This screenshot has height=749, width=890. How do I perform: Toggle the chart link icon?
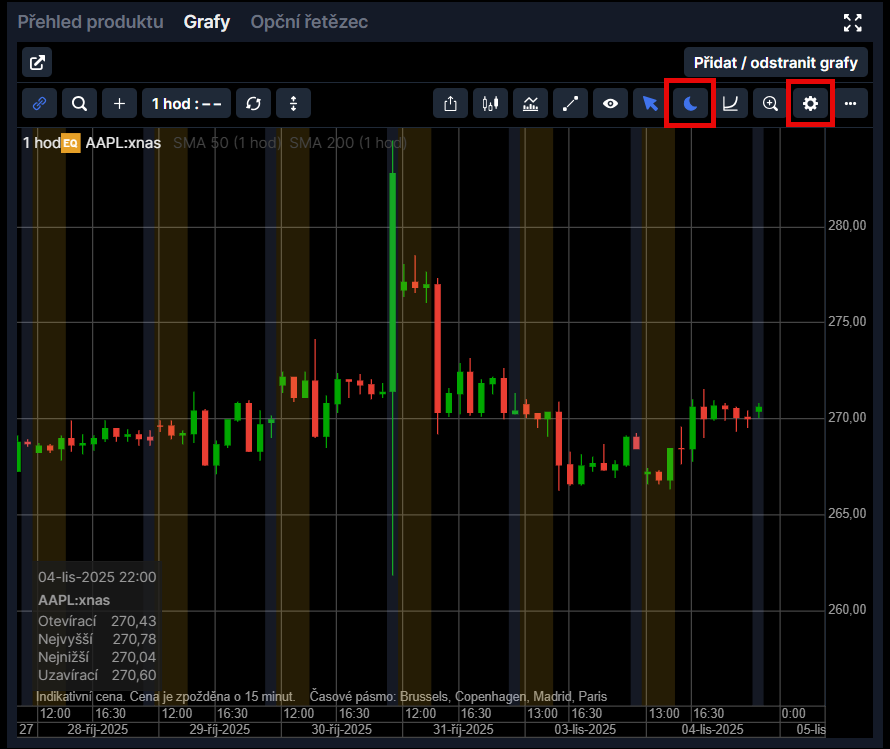coord(39,103)
